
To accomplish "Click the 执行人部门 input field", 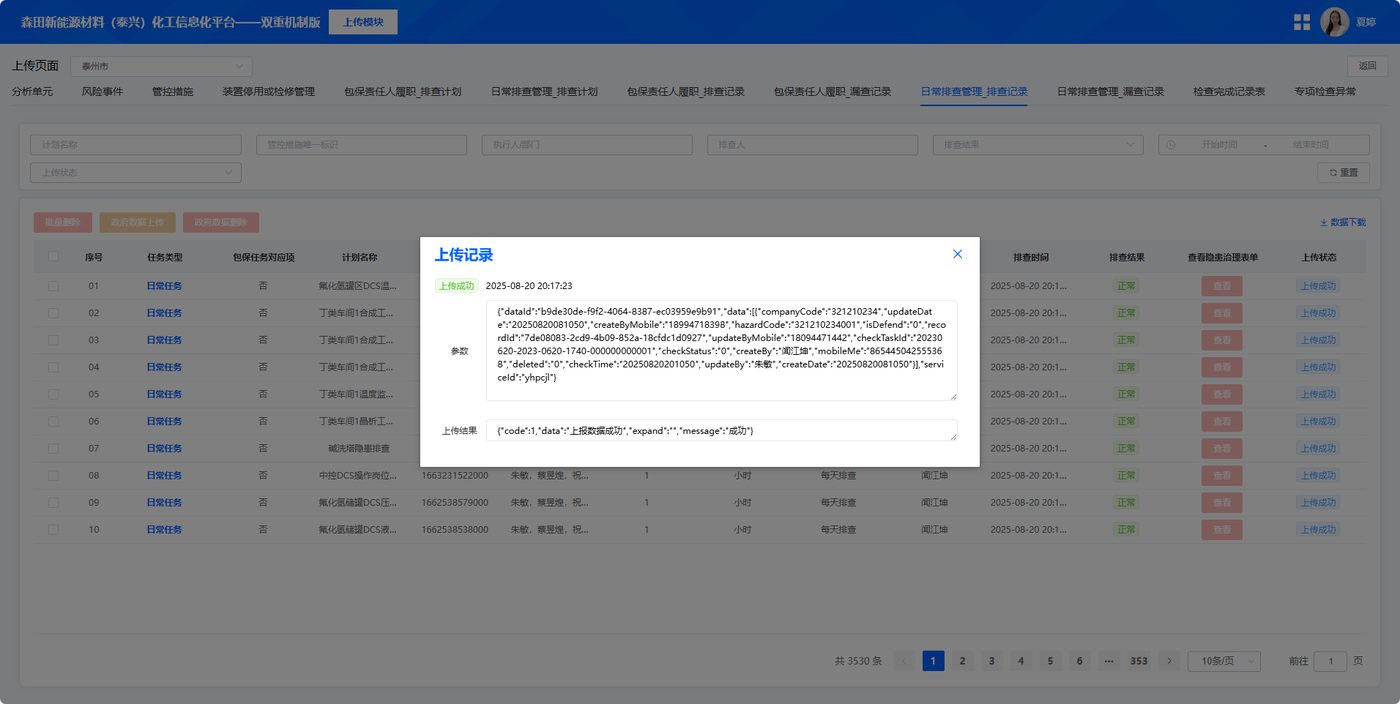I will point(587,145).
